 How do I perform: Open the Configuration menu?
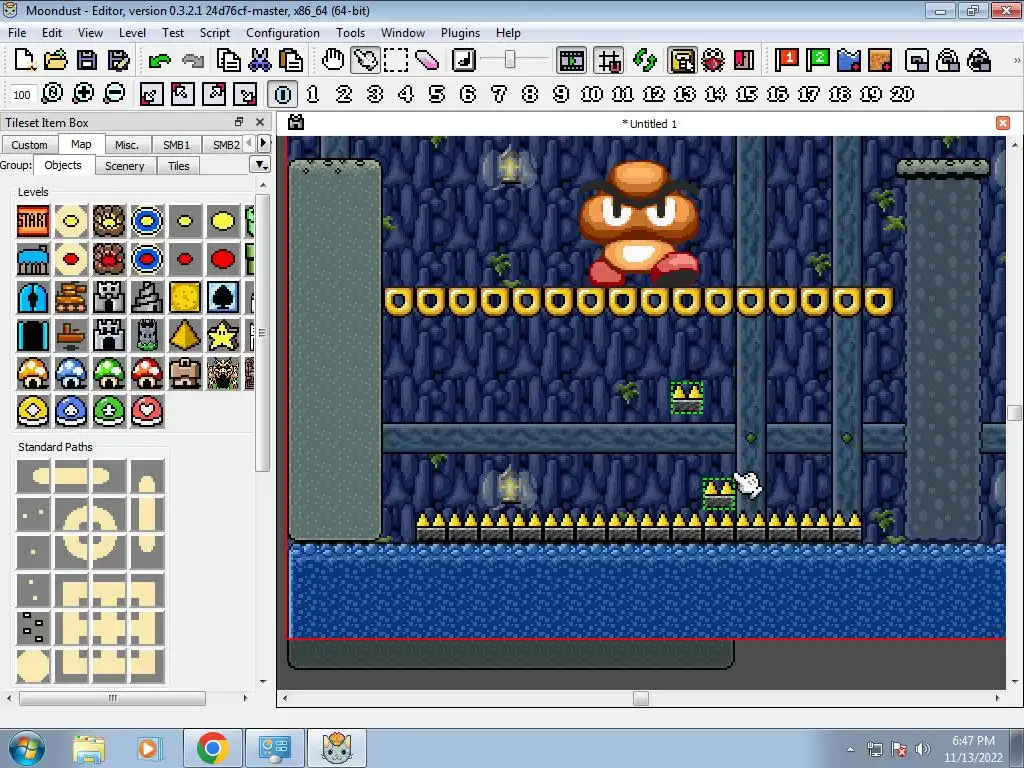pos(283,33)
